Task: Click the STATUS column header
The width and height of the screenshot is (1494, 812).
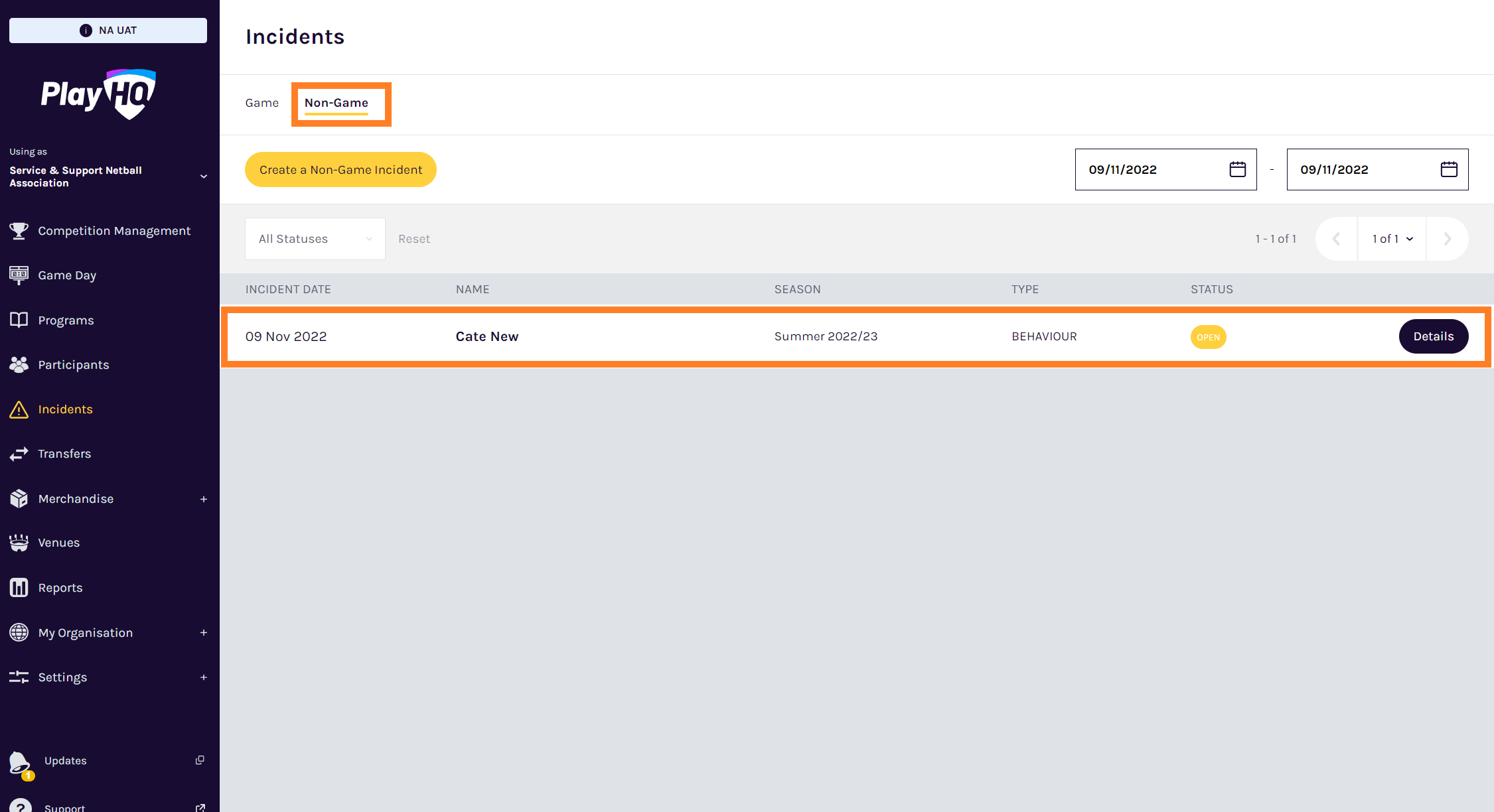Action: tap(1211, 289)
